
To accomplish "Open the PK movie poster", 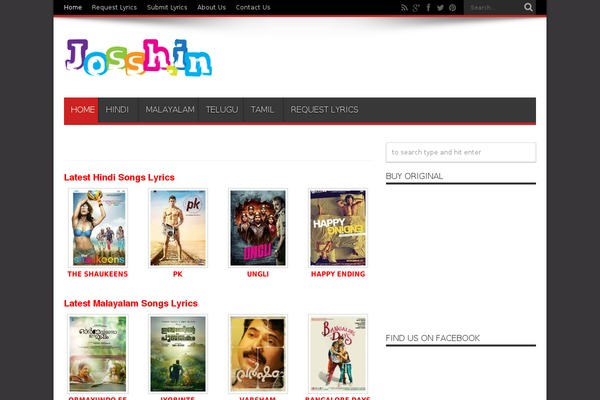I will pyautogui.click(x=178, y=228).
